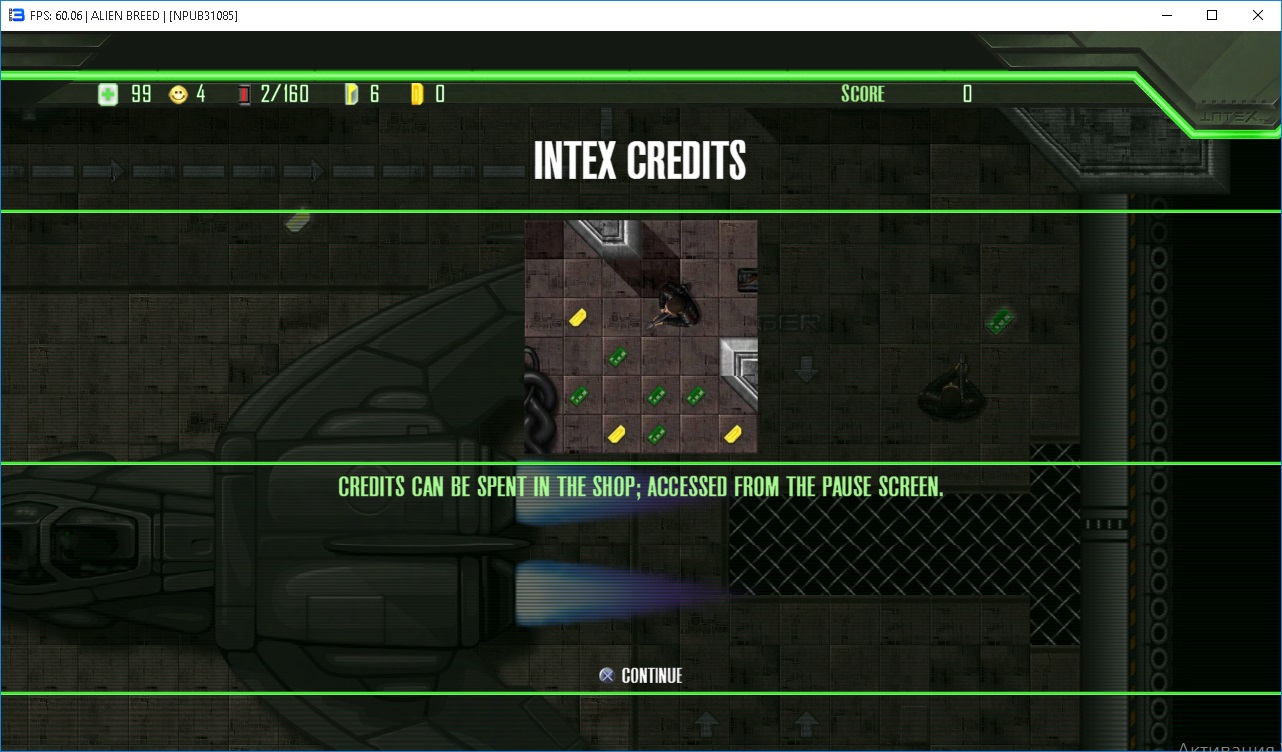Click the INTEX CREDITS heading
Viewport: 1282px width, 752px height.
(640, 161)
